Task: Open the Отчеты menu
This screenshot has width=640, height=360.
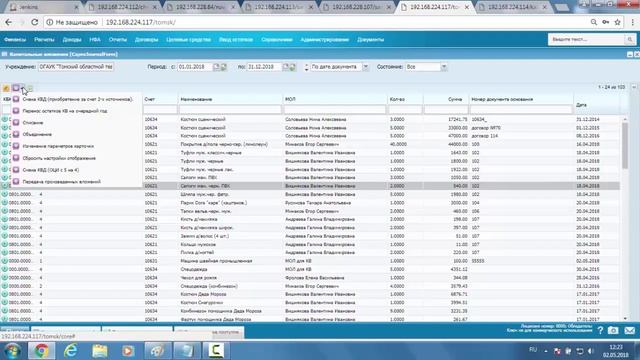Action: (x=118, y=40)
